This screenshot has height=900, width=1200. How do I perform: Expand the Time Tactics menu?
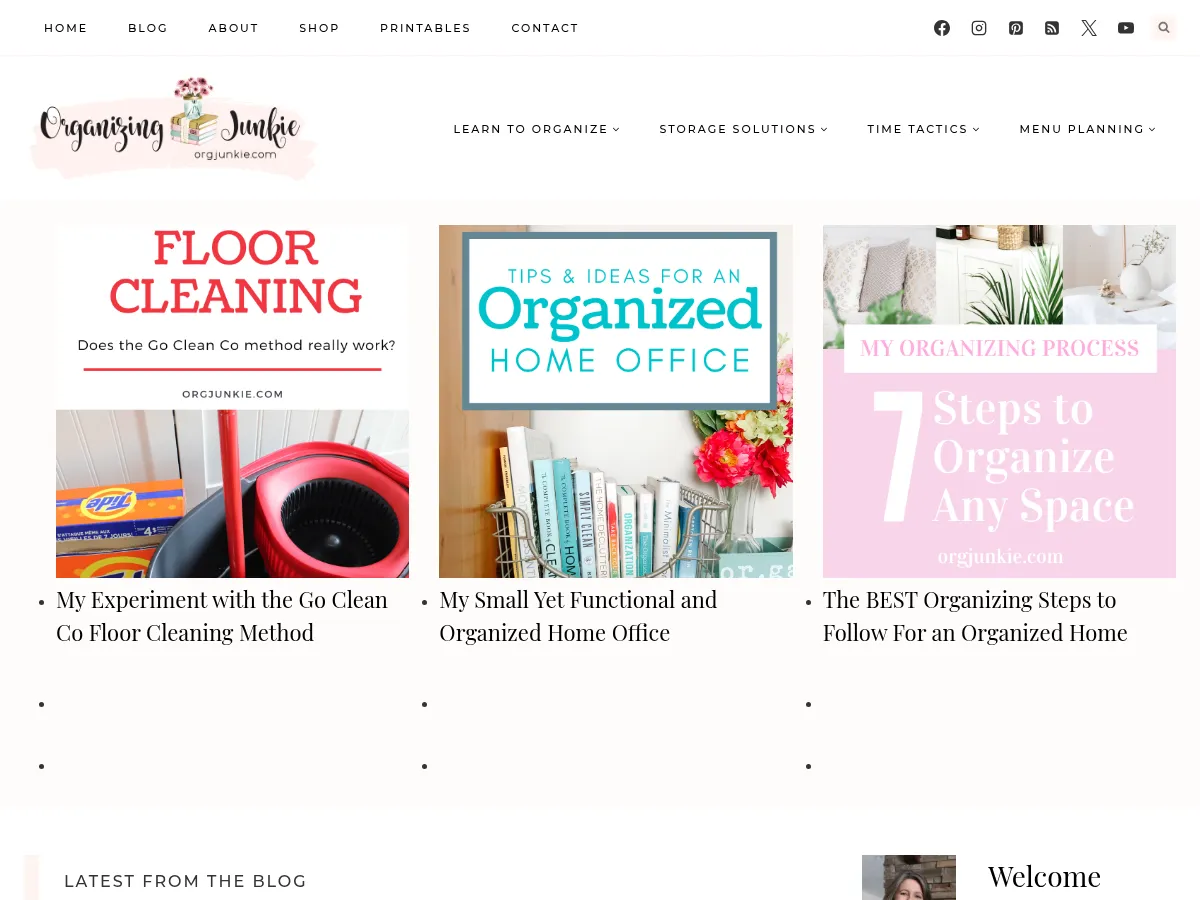(924, 129)
